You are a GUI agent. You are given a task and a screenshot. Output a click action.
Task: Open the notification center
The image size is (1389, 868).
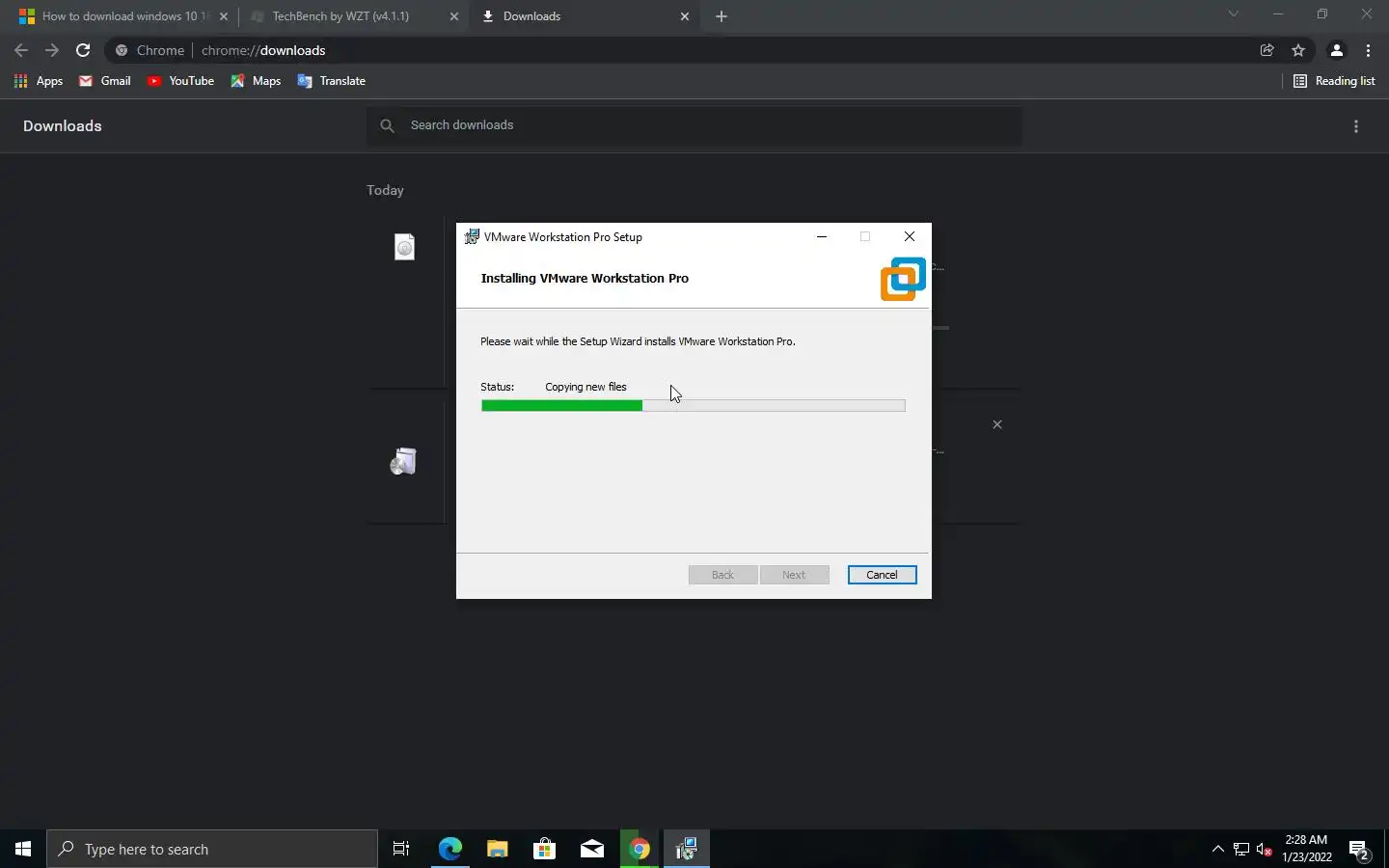coord(1360,850)
